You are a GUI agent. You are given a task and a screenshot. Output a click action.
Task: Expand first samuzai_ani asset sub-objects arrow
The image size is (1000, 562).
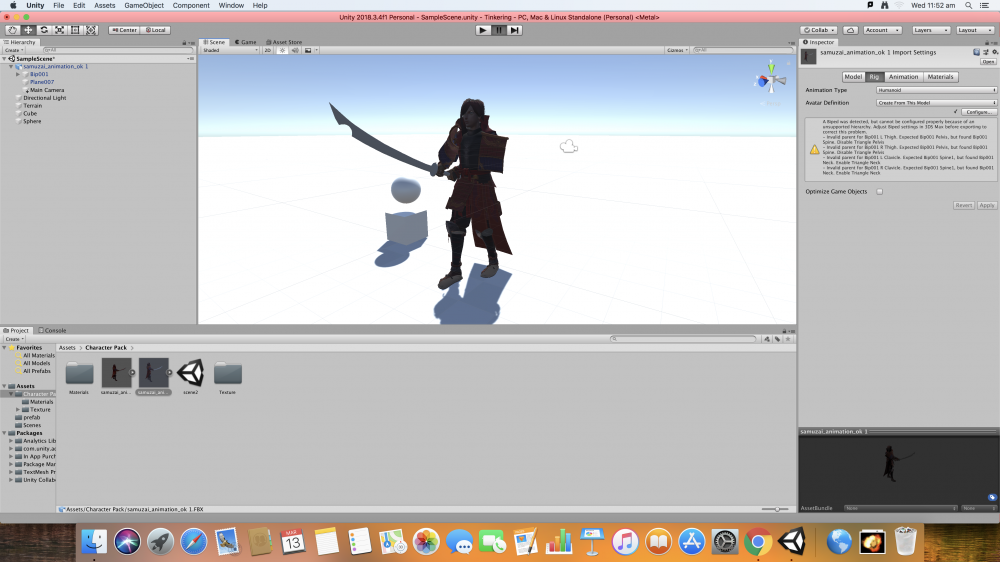point(133,373)
